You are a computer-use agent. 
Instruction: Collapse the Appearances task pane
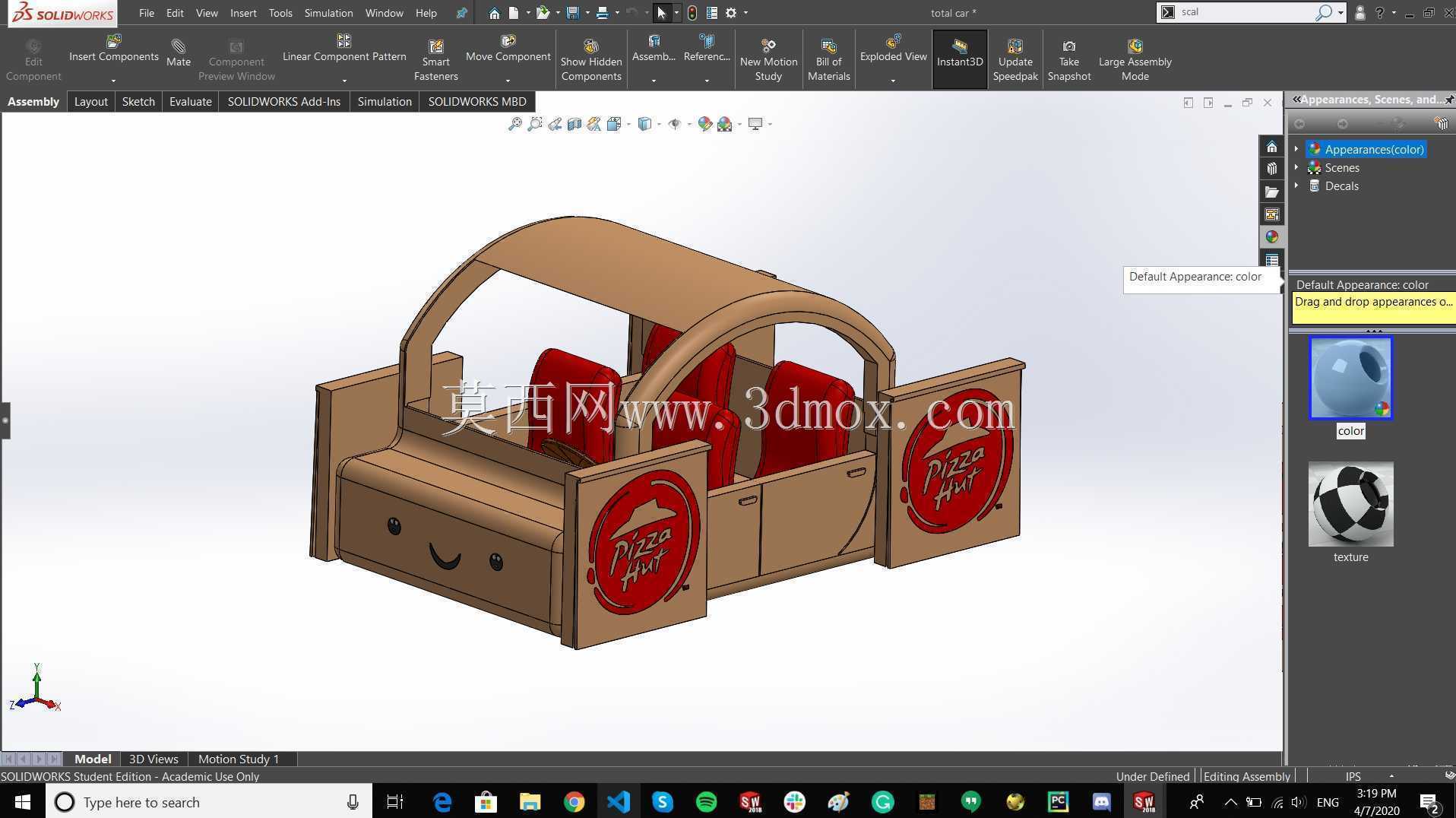tap(1296, 100)
